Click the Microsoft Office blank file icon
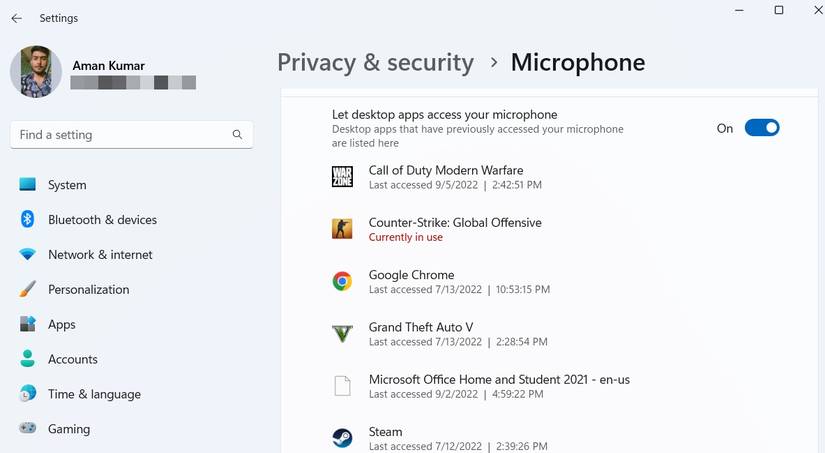 click(x=343, y=386)
